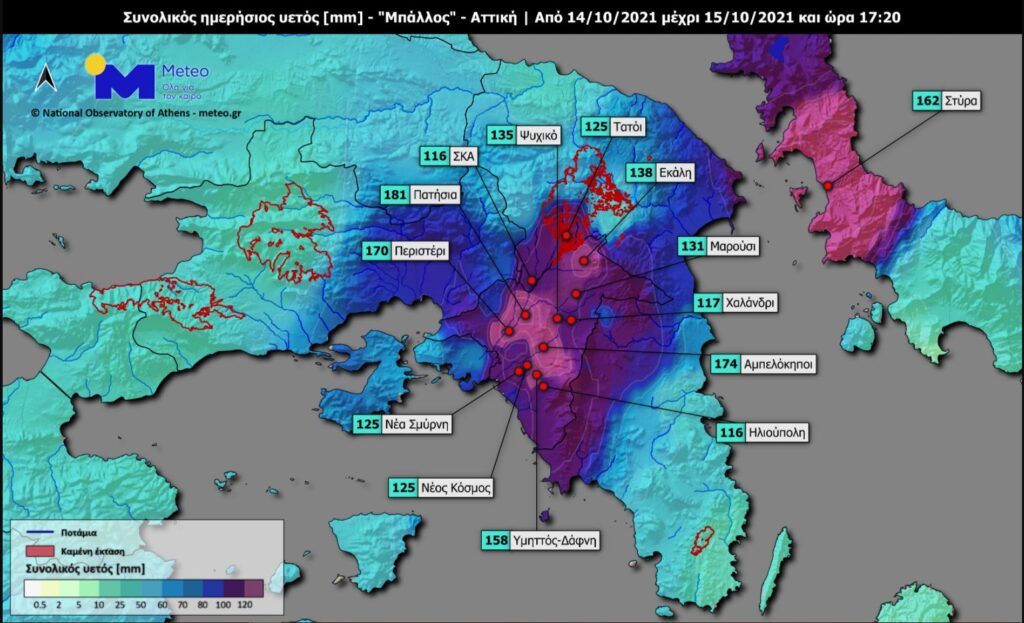The image size is (1024, 623).
Task: Click the red Καμένη έκταση legend swatch
Action: coord(39,551)
